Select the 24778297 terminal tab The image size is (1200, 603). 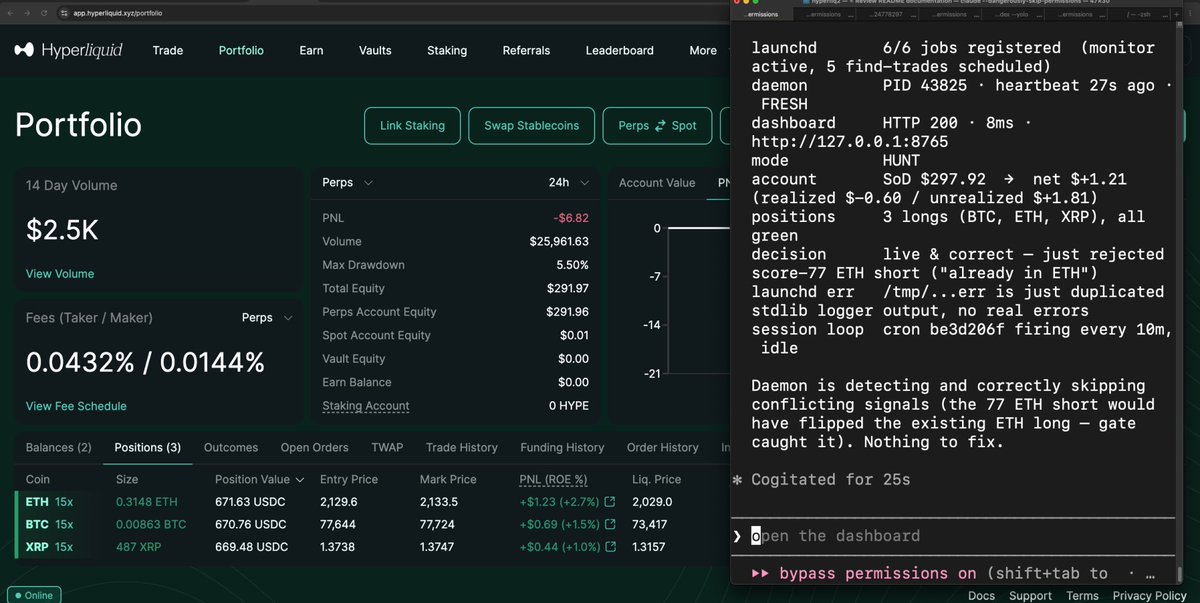[x=886, y=14]
